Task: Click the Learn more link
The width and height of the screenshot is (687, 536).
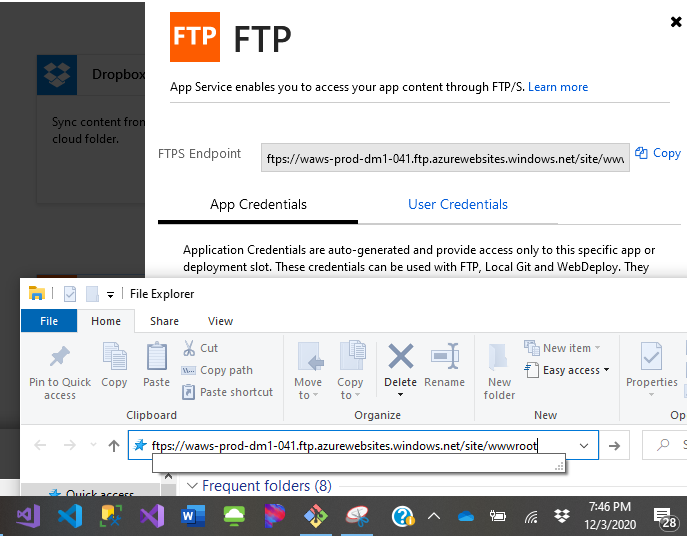Action: click(x=558, y=87)
